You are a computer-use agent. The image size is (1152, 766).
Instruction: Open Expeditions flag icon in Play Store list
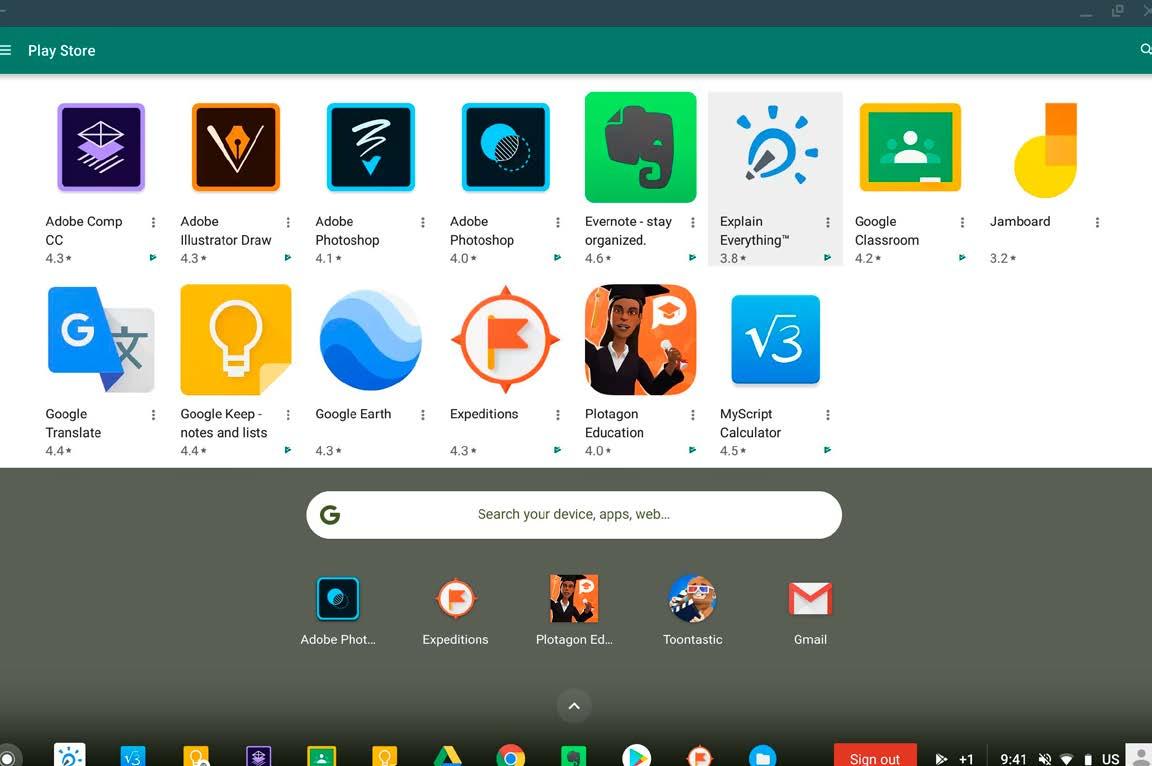505,339
